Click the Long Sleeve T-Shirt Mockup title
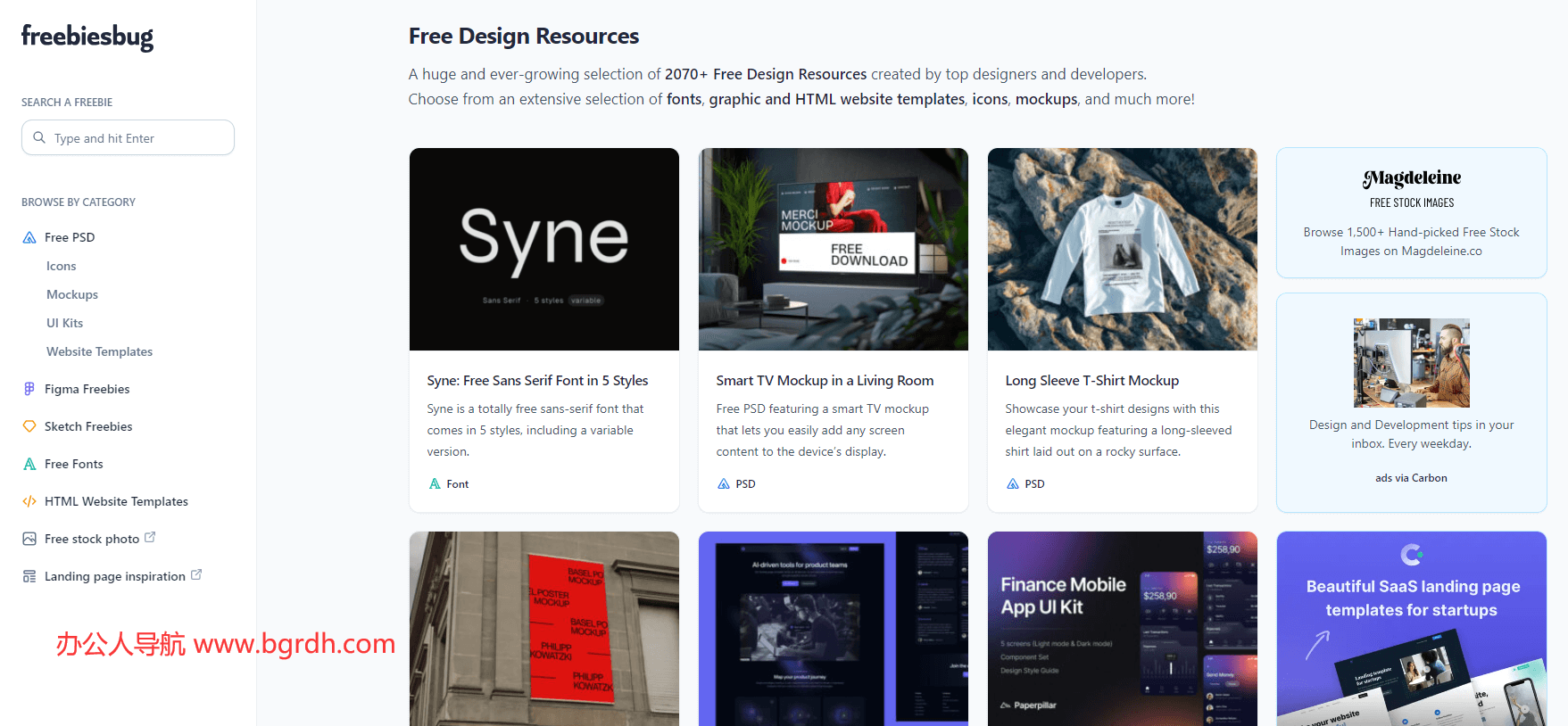Viewport: 1568px width, 726px height. (x=1091, y=381)
